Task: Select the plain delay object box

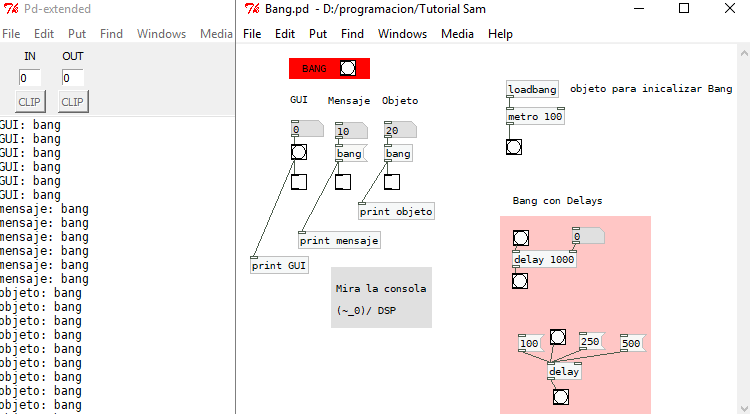Action: tap(564, 371)
